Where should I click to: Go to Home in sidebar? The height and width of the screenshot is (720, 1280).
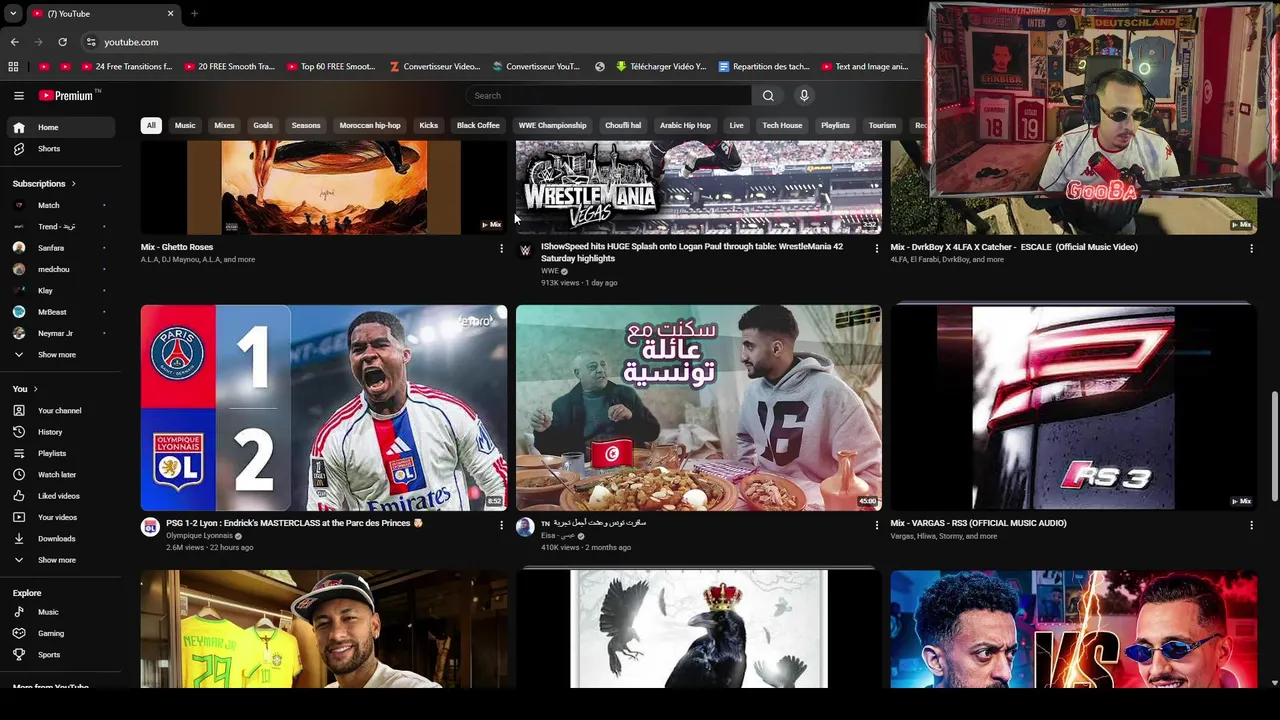point(61,127)
